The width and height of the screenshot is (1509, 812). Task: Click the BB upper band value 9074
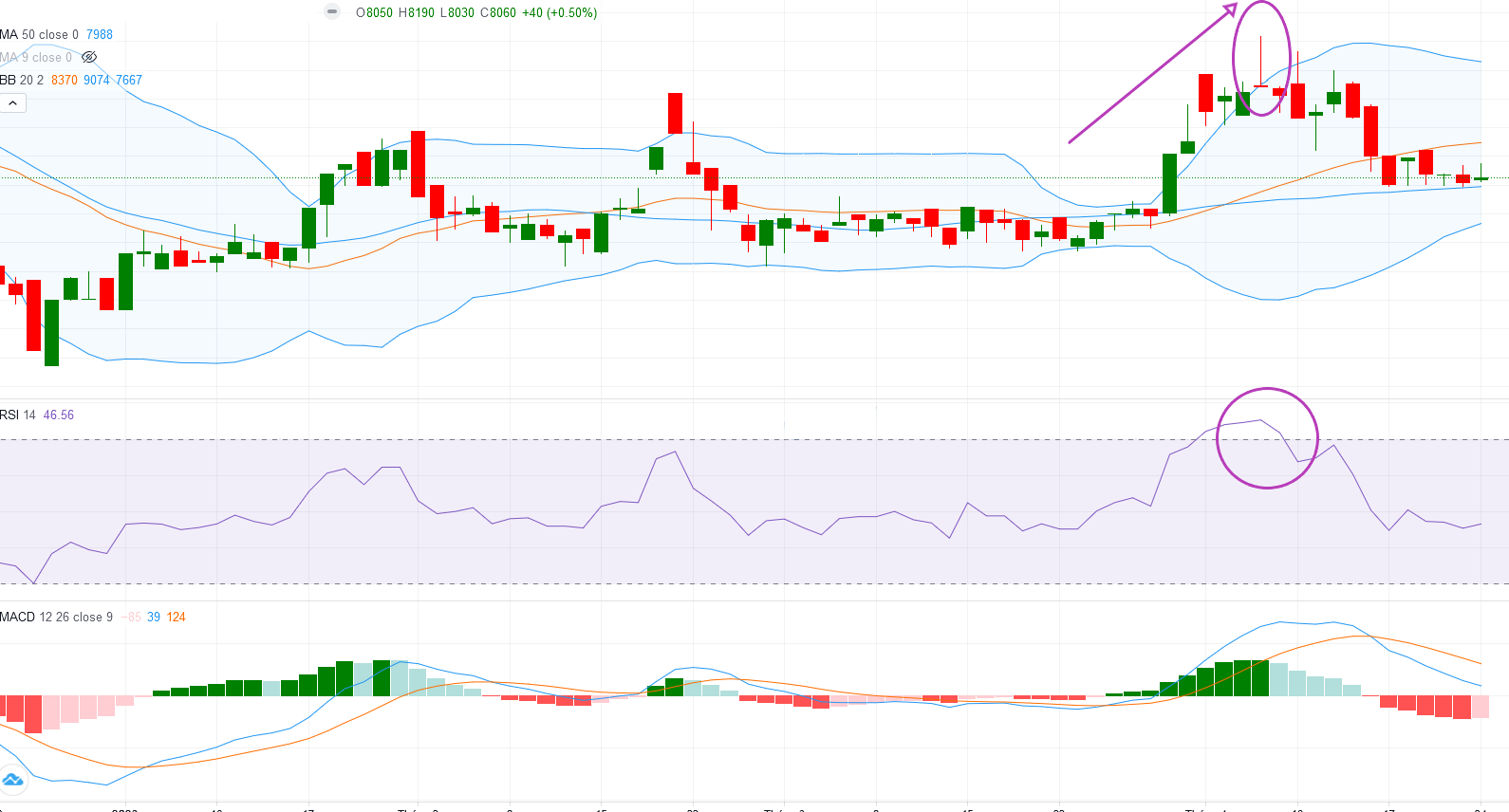97,80
